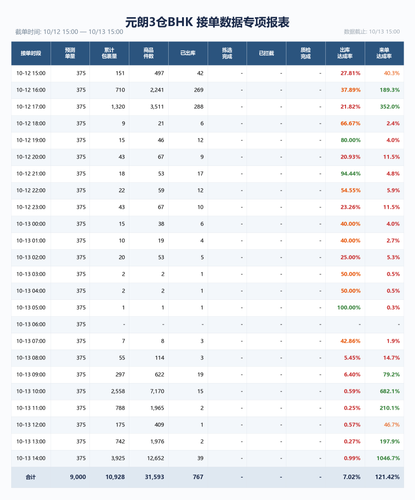Click the 预测单量 column header
The width and height of the screenshot is (415, 500).
[70, 53]
